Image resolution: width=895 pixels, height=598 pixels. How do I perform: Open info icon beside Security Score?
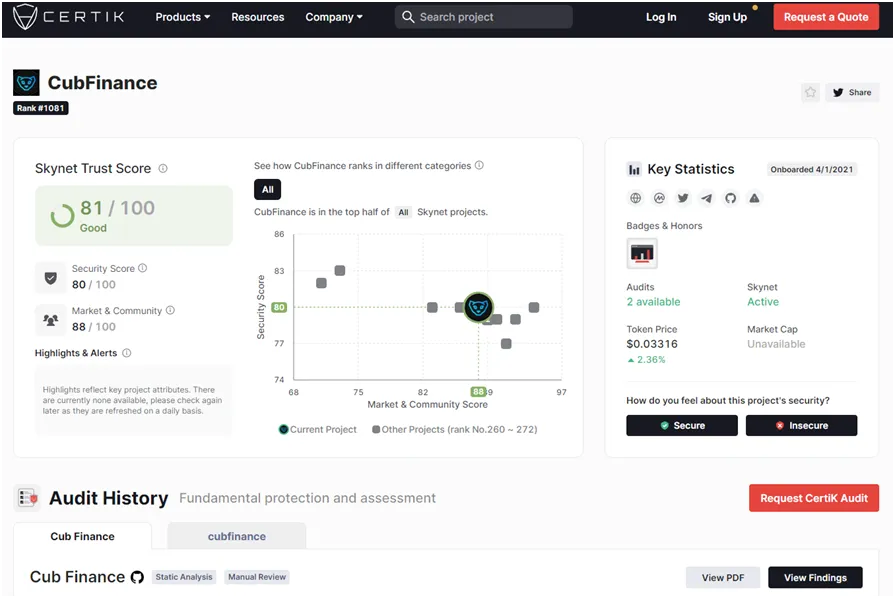click(x=143, y=268)
